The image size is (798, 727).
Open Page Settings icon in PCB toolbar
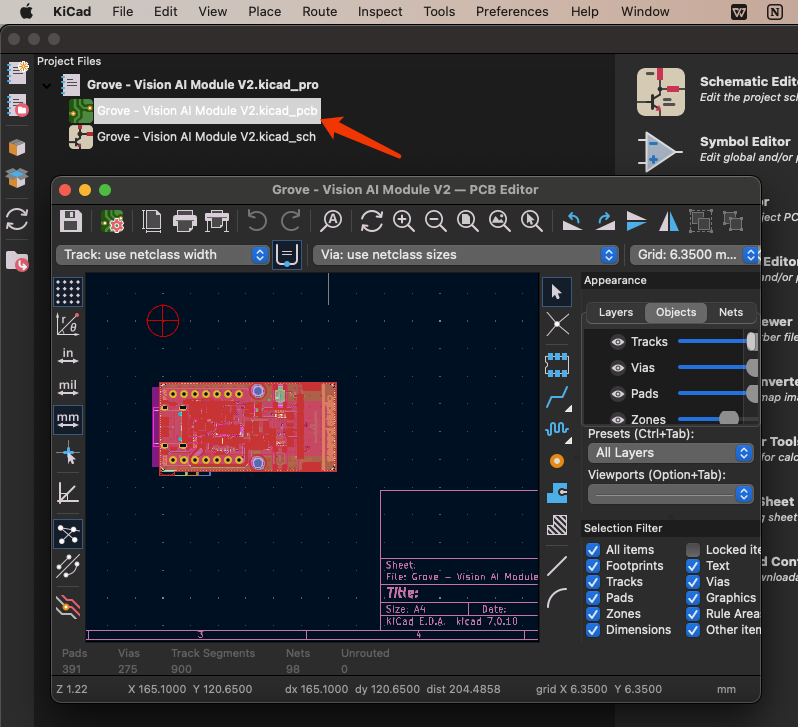click(152, 221)
